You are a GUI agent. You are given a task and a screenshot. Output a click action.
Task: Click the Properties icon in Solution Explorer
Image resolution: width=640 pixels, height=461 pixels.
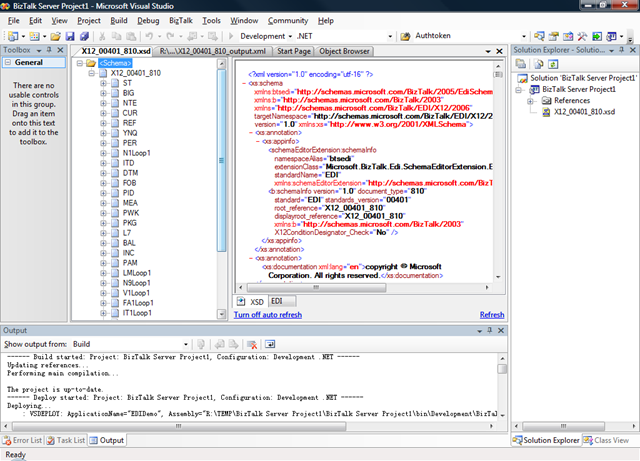tap(520, 64)
